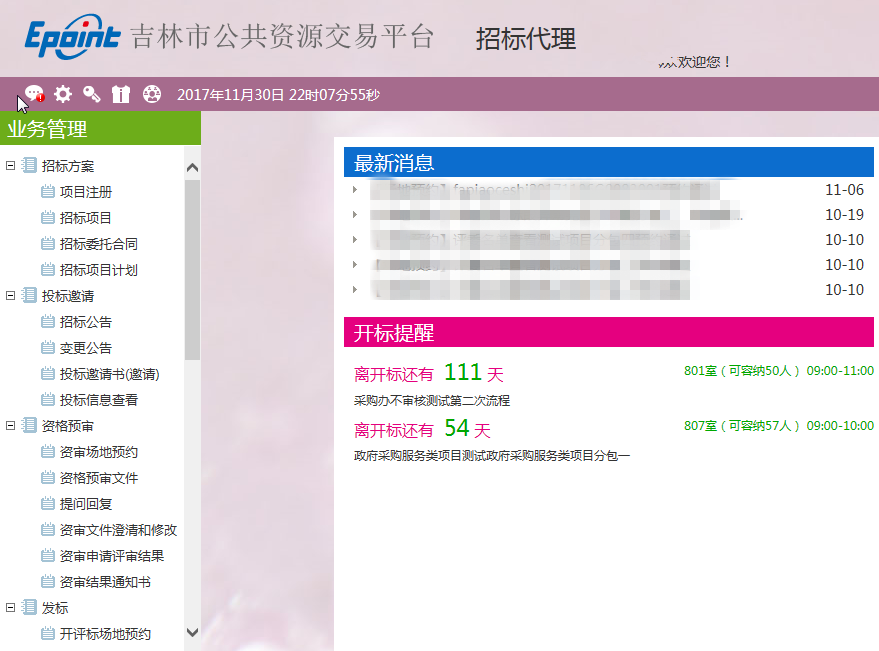Collapse the 投标邀请 tree node
The width and height of the screenshot is (879, 651).
(x=11, y=296)
